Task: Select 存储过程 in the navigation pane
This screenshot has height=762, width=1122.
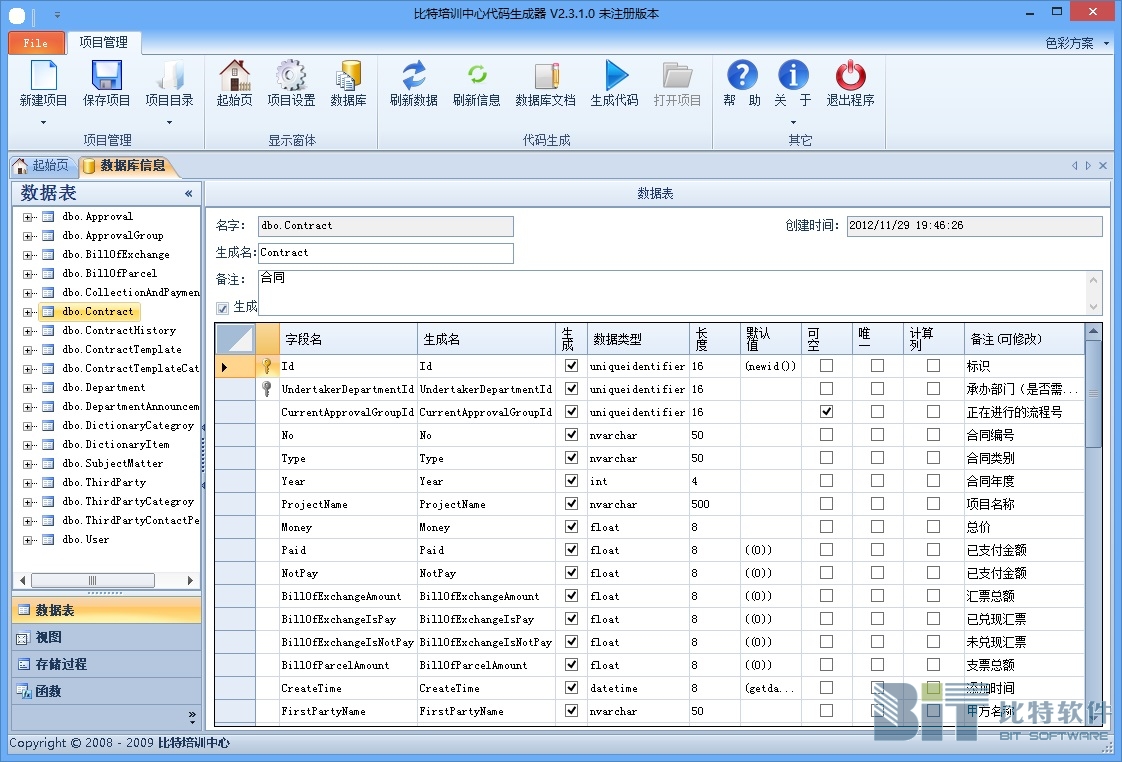Action: (61, 664)
